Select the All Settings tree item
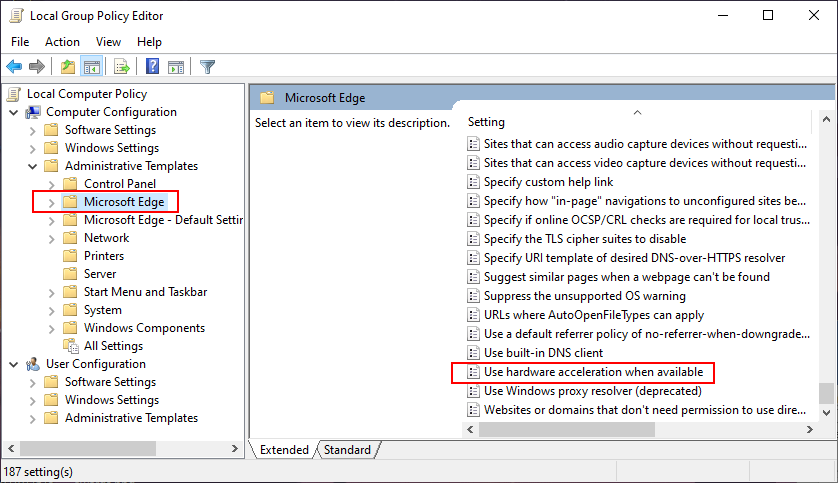This screenshot has width=838, height=483. [113, 346]
